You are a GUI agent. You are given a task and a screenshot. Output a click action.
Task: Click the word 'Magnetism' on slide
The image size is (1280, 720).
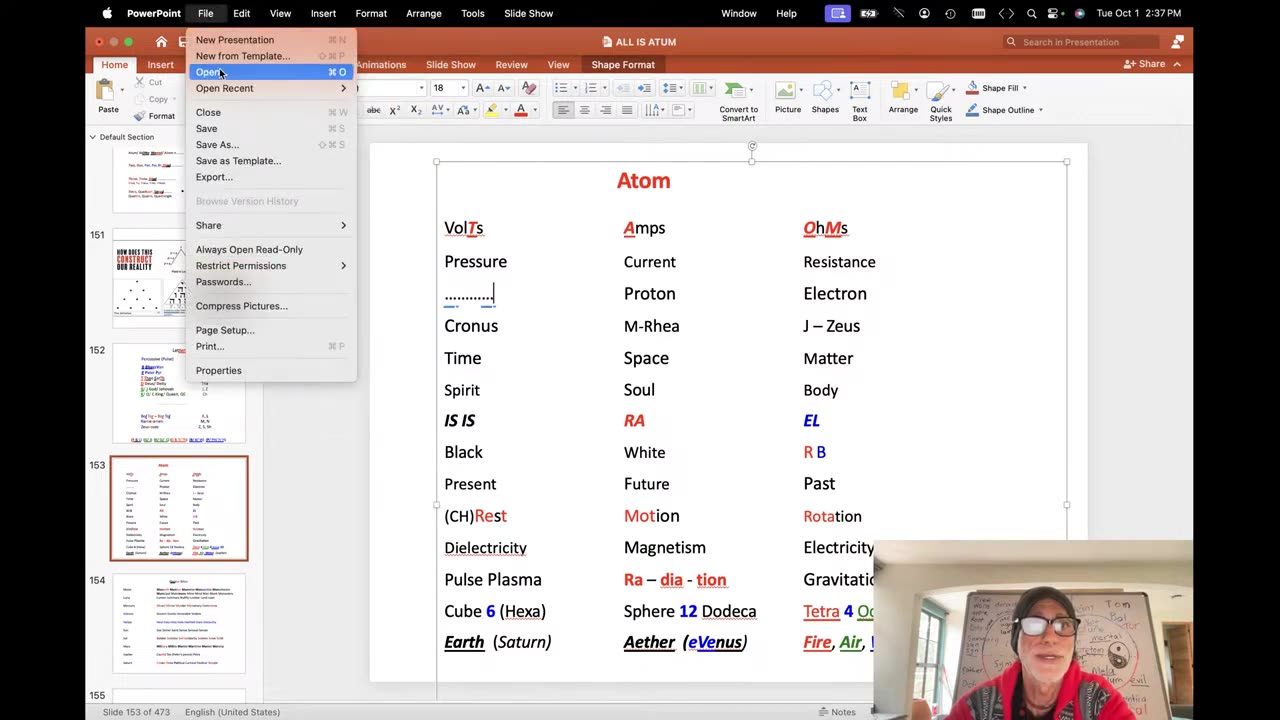pyautogui.click(x=665, y=548)
